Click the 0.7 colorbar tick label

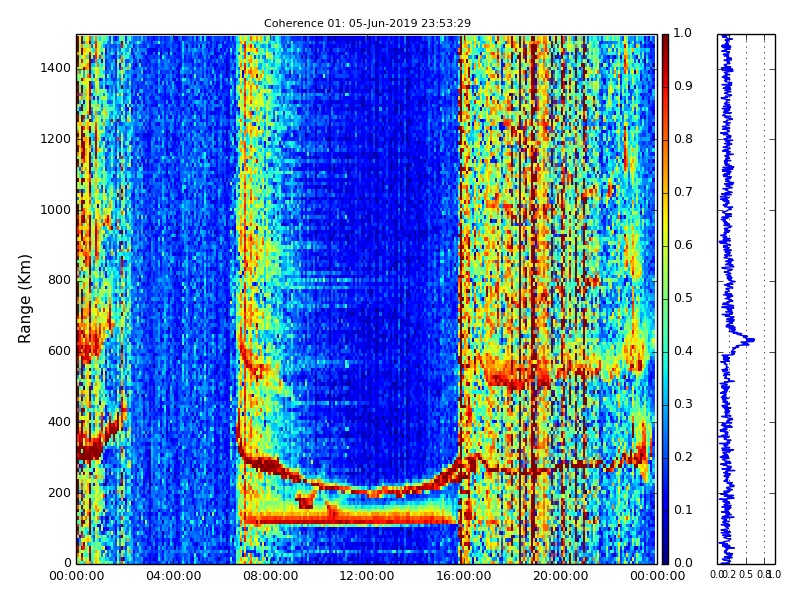pyautogui.click(x=683, y=192)
